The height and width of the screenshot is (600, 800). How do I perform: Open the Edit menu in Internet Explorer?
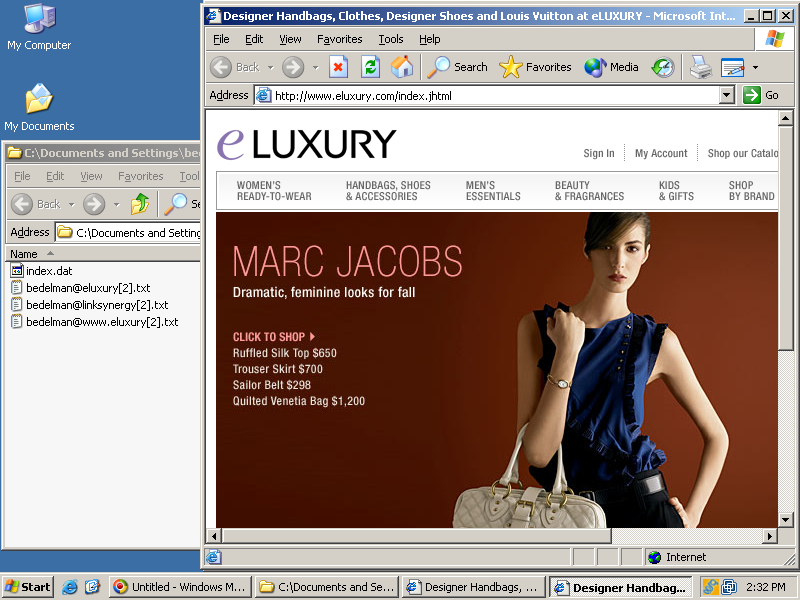[x=254, y=39]
